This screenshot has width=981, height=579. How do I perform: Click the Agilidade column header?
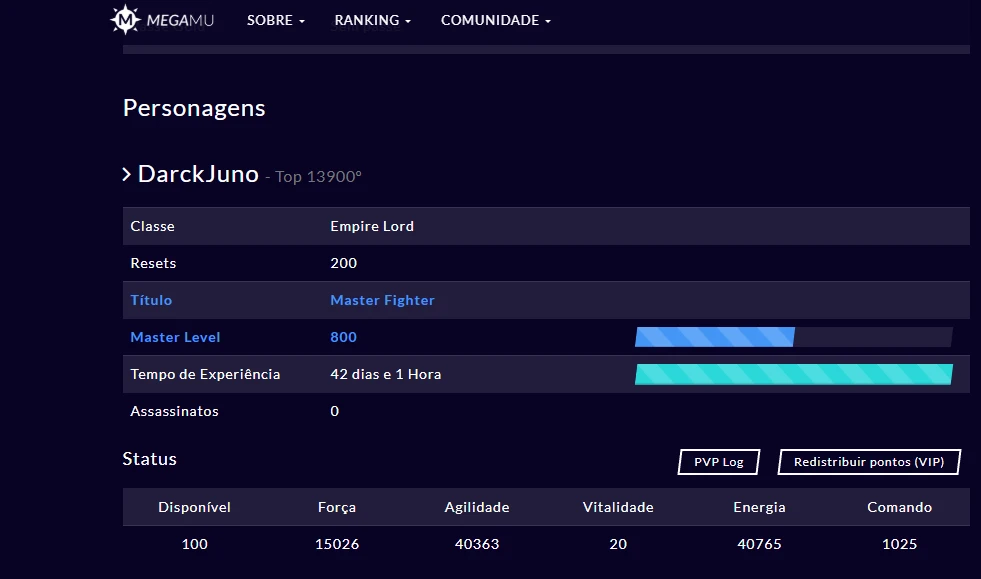(477, 507)
